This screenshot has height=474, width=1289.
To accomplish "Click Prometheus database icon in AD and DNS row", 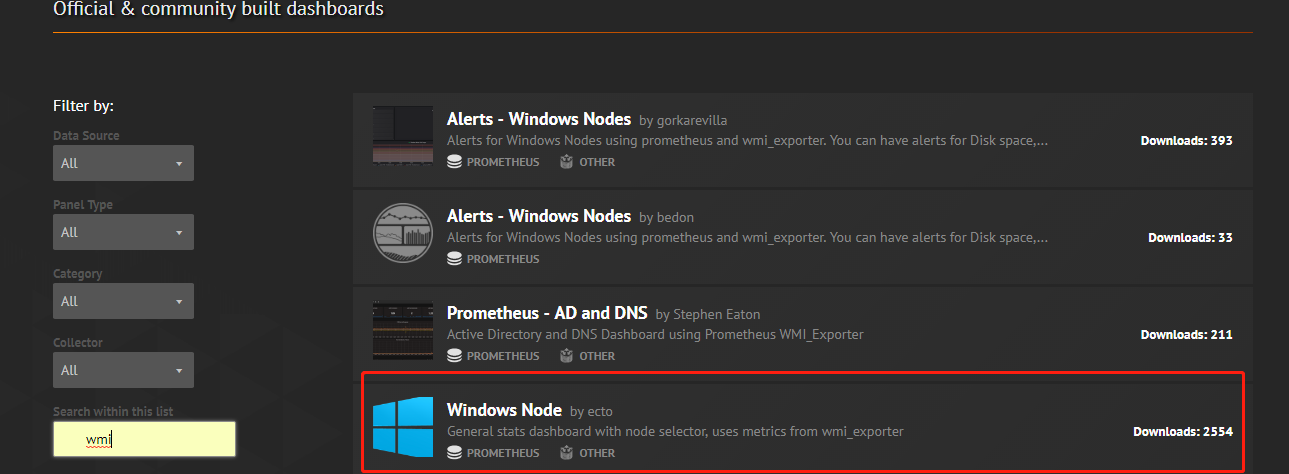I will point(454,356).
